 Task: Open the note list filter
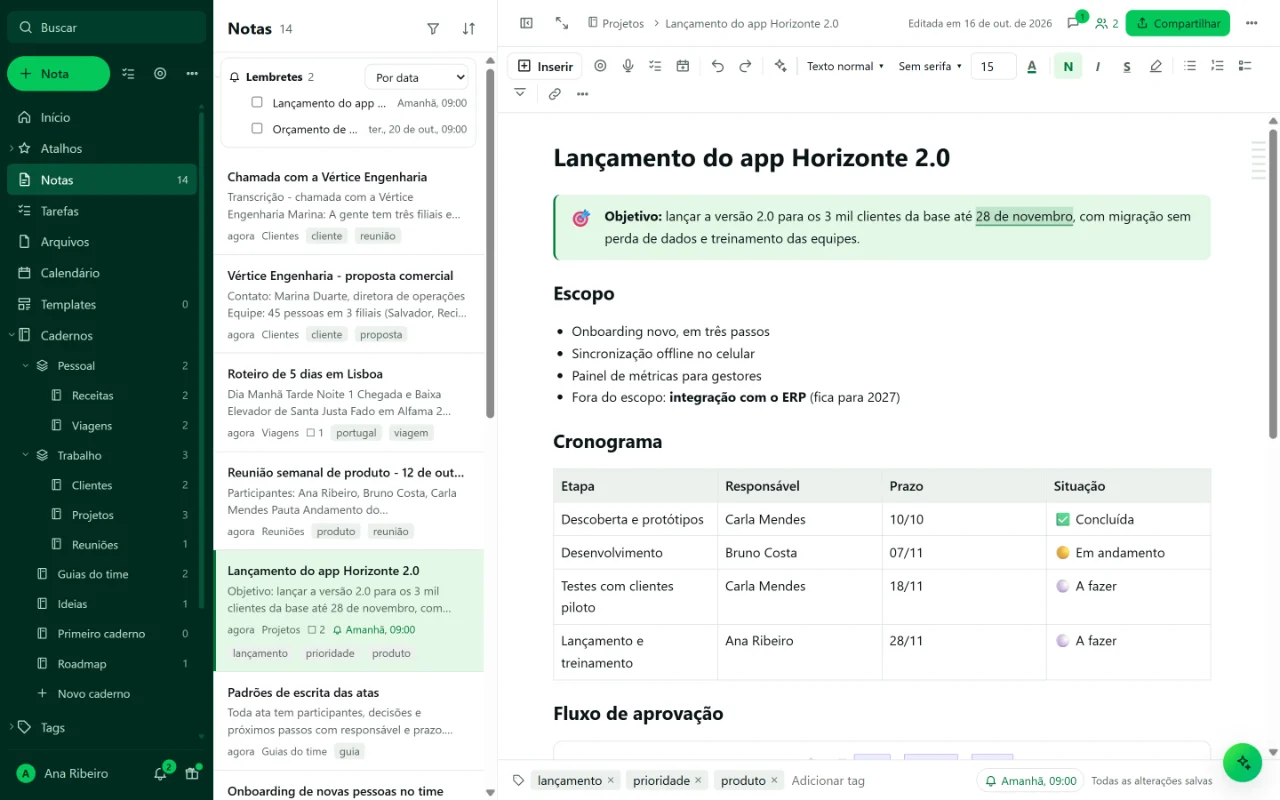click(x=433, y=29)
